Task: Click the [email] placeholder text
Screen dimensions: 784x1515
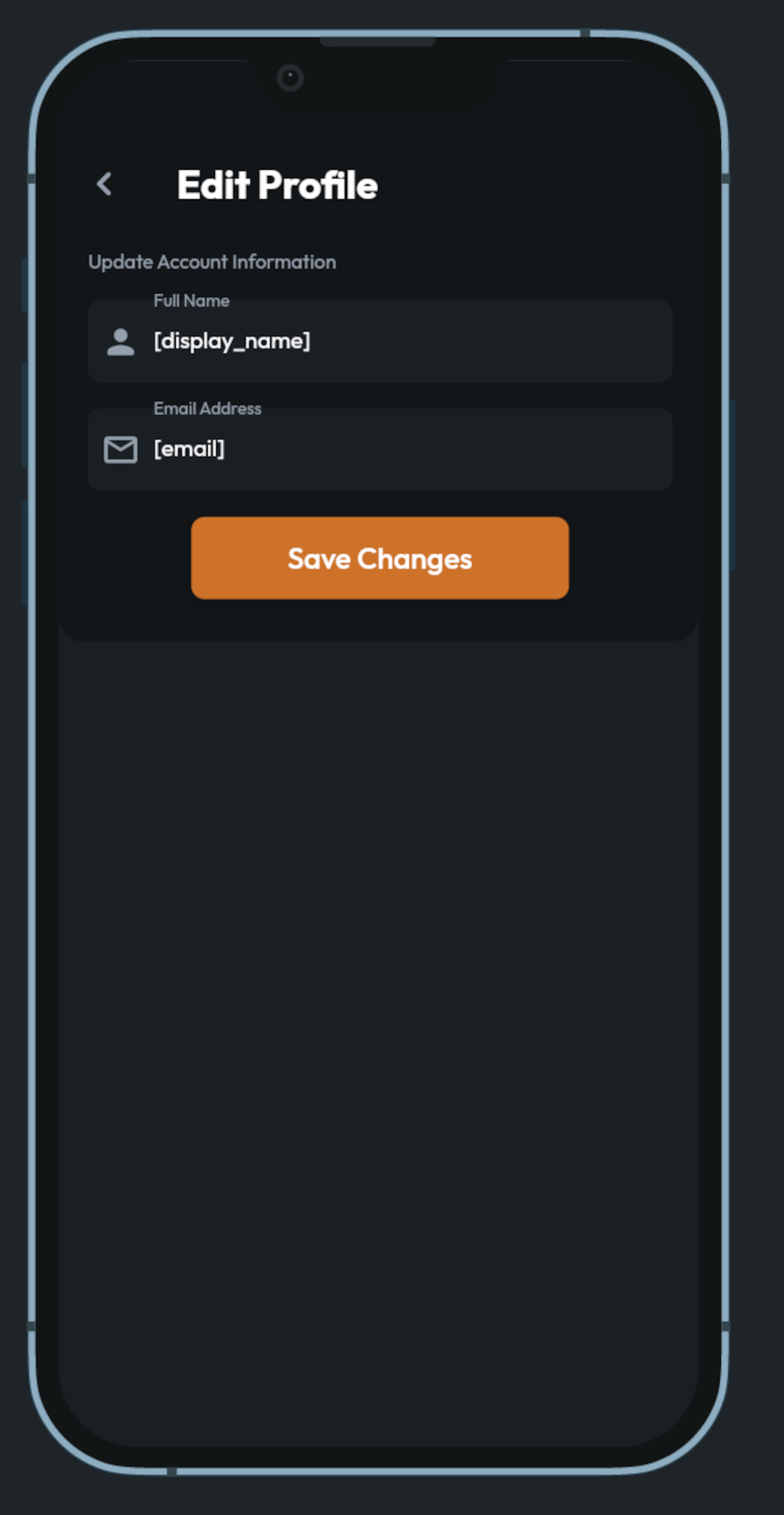Action: coord(189,450)
